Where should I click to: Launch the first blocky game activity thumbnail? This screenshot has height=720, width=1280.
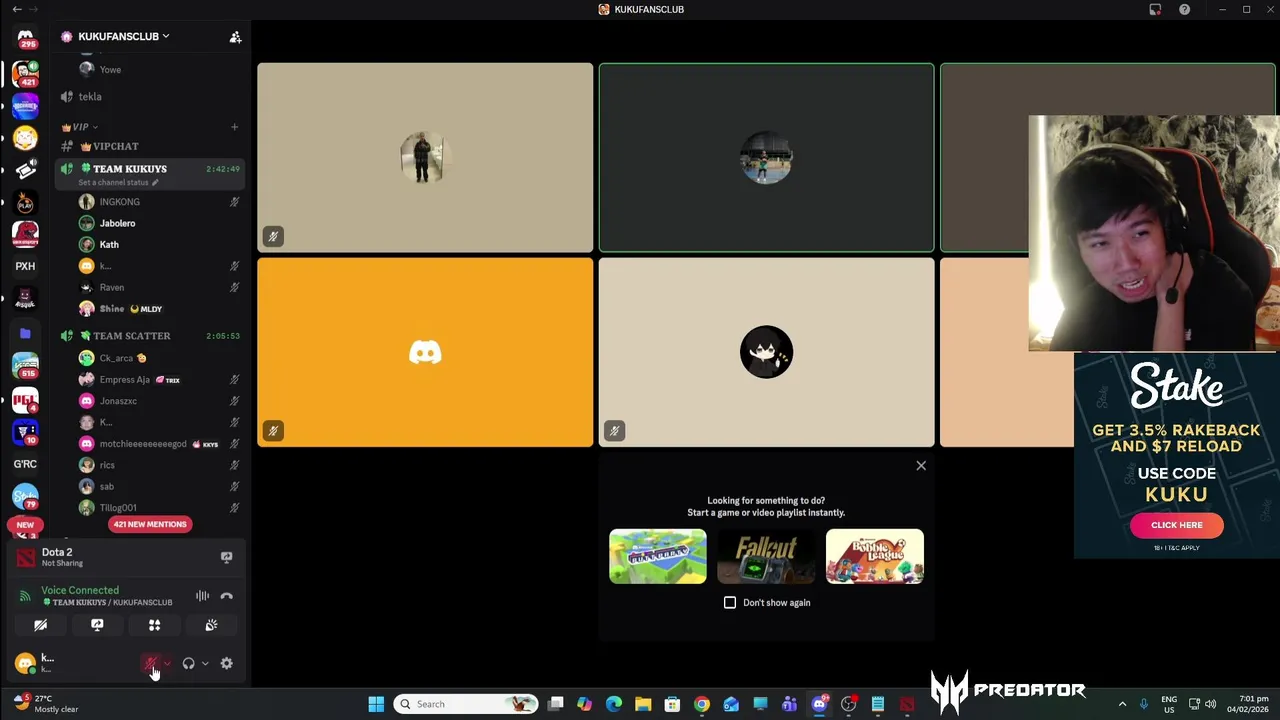658,556
